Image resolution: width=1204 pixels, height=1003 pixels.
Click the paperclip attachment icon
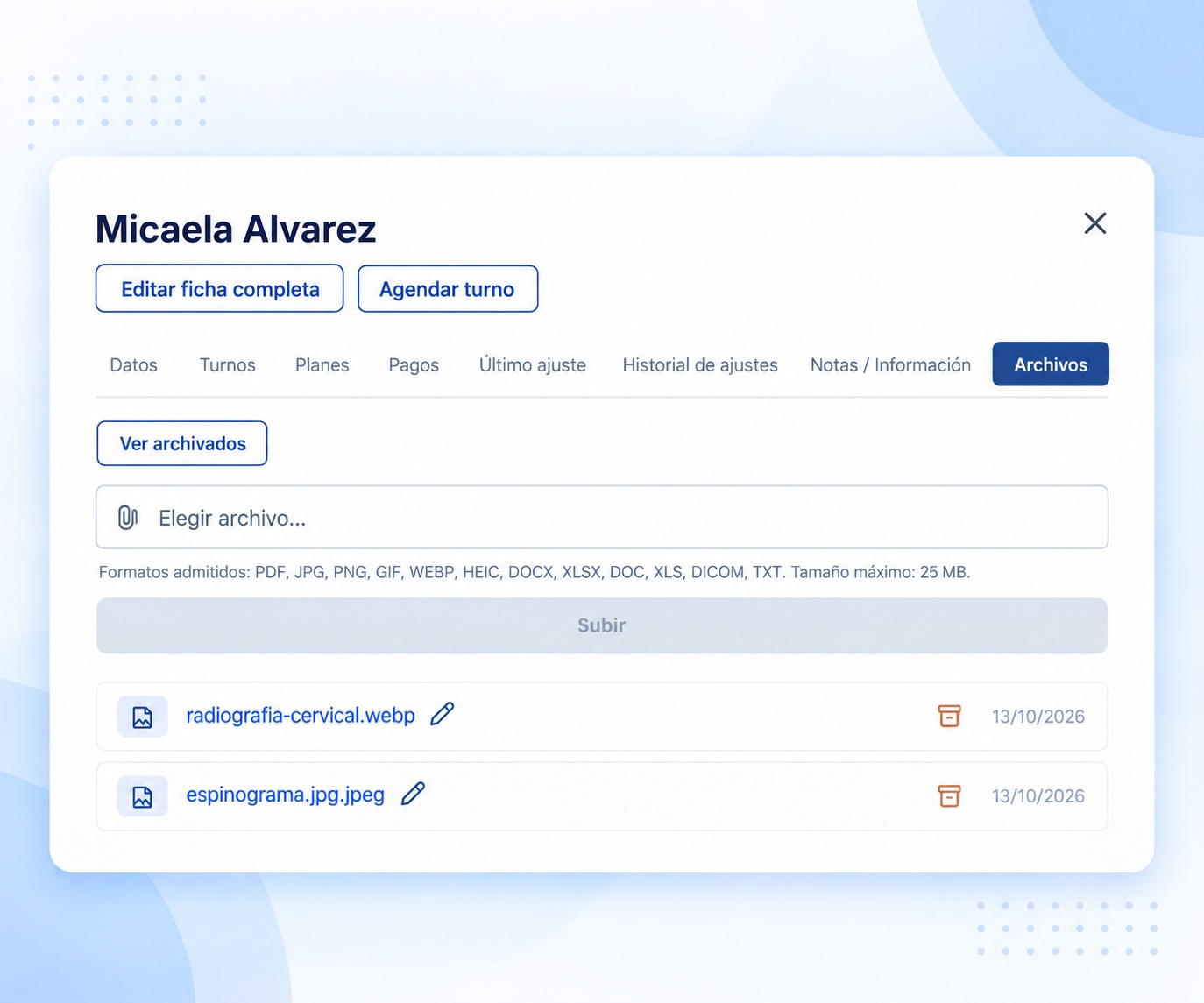click(128, 518)
